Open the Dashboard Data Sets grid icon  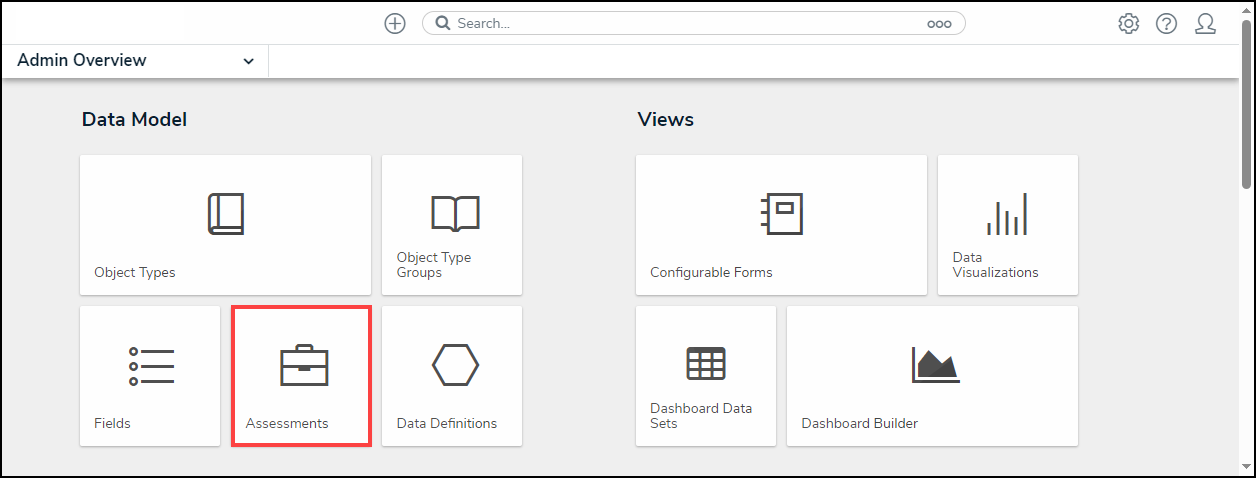coord(706,363)
